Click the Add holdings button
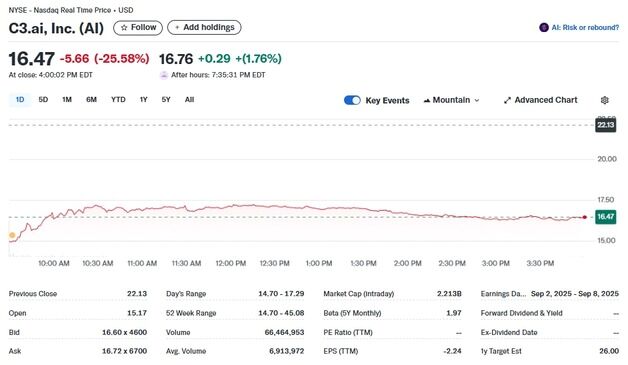This screenshot has height=365, width=628. coord(204,28)
